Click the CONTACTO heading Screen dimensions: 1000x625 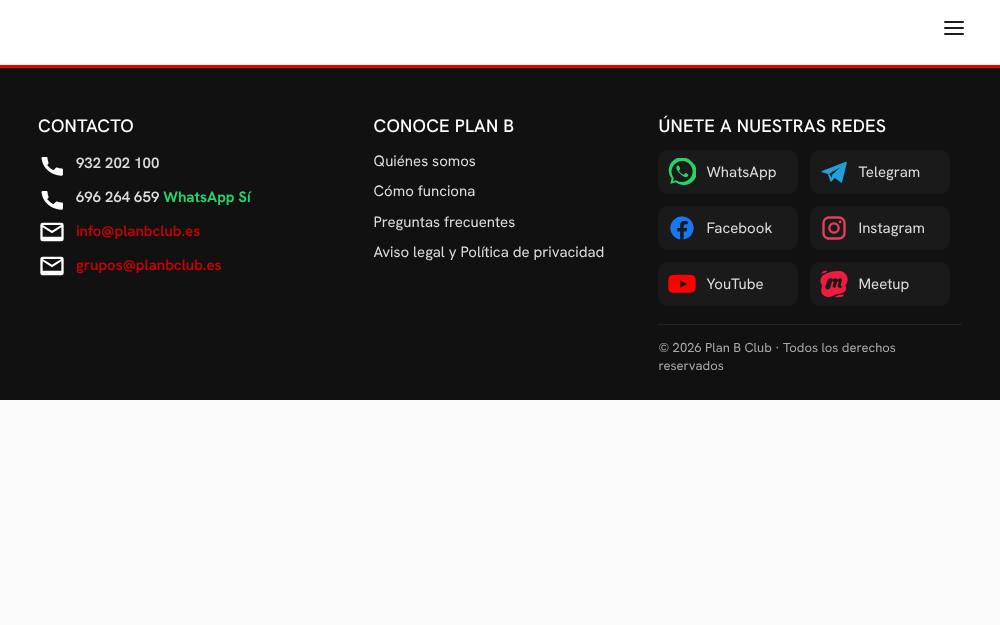tap(85, 126)
